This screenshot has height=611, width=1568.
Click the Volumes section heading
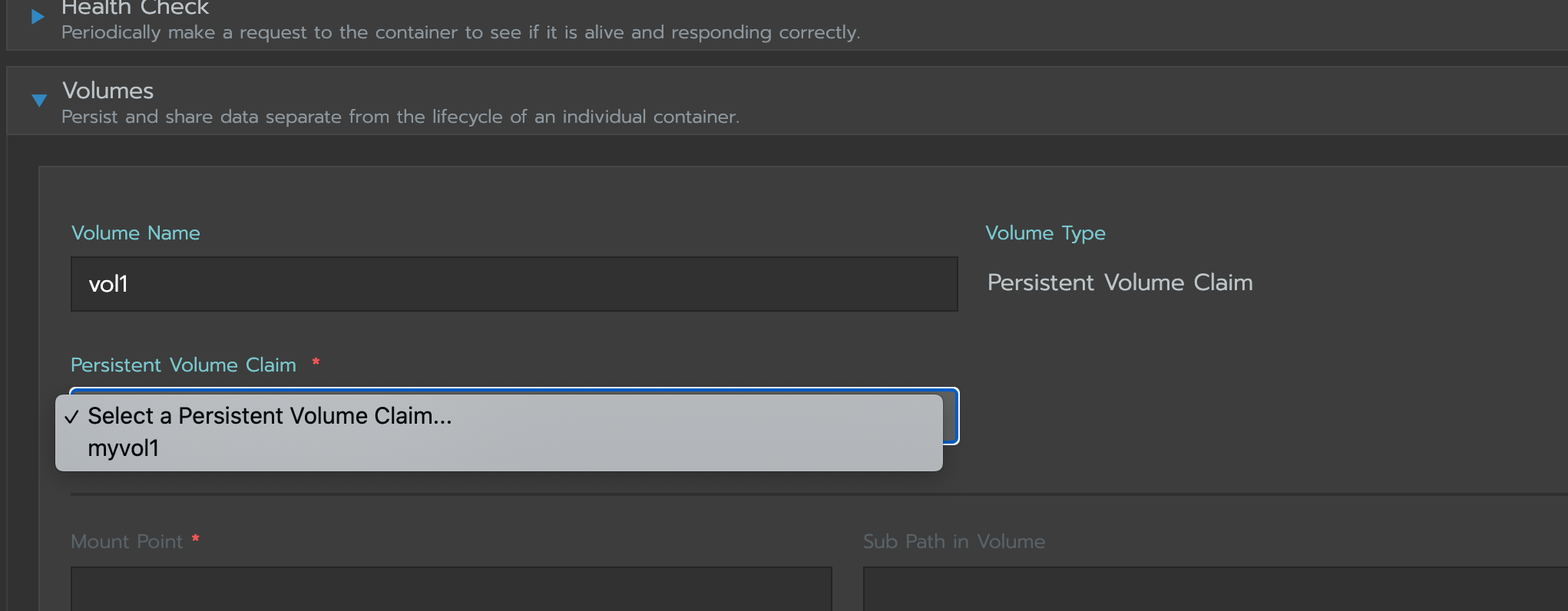108,90
